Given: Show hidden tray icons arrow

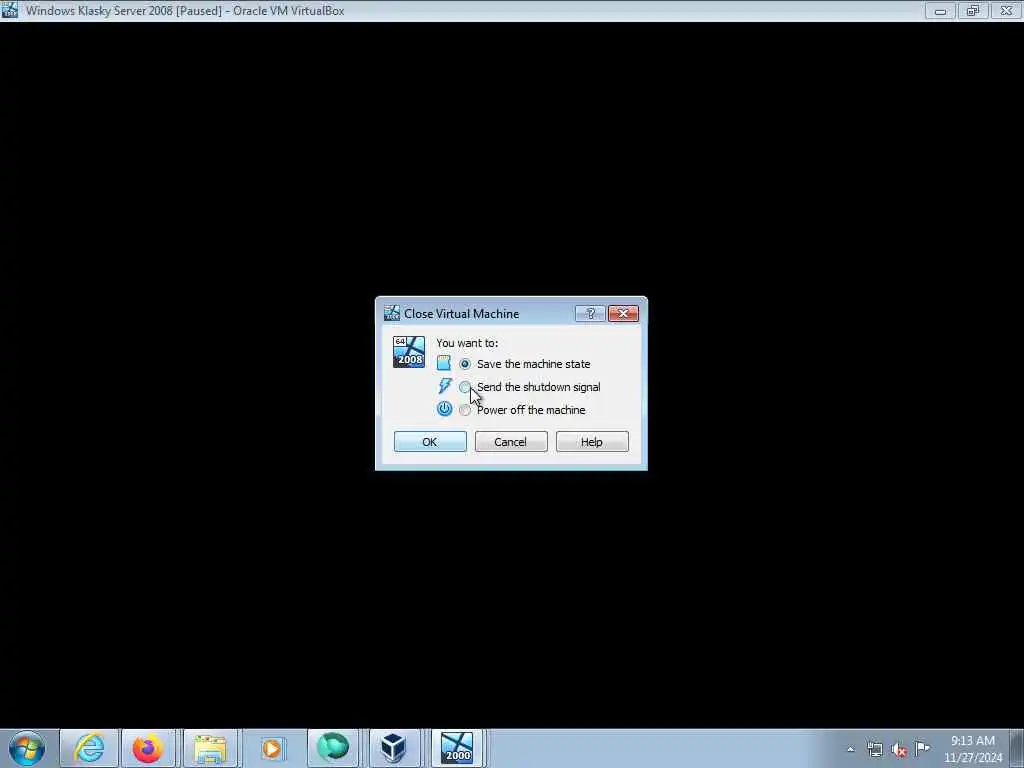Looking at the screenshot, I should click(850, 750).
